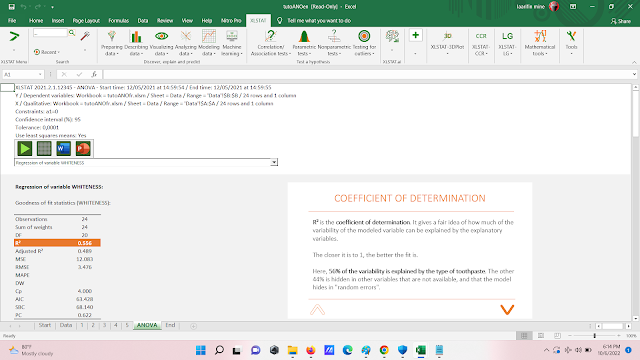Screen dimensions: 640x360
Task: Switch to the Home tab
Action: 36,20
